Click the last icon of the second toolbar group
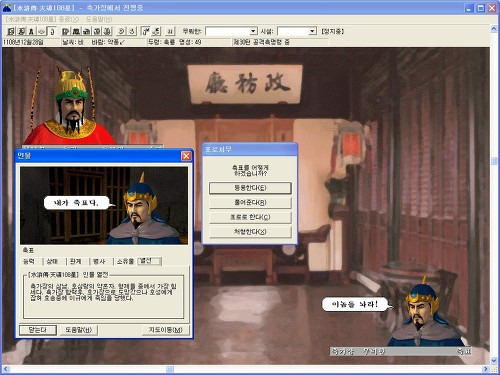Viewport: 500px width, 375px height. pyautogui.click(x=107, y=31)
